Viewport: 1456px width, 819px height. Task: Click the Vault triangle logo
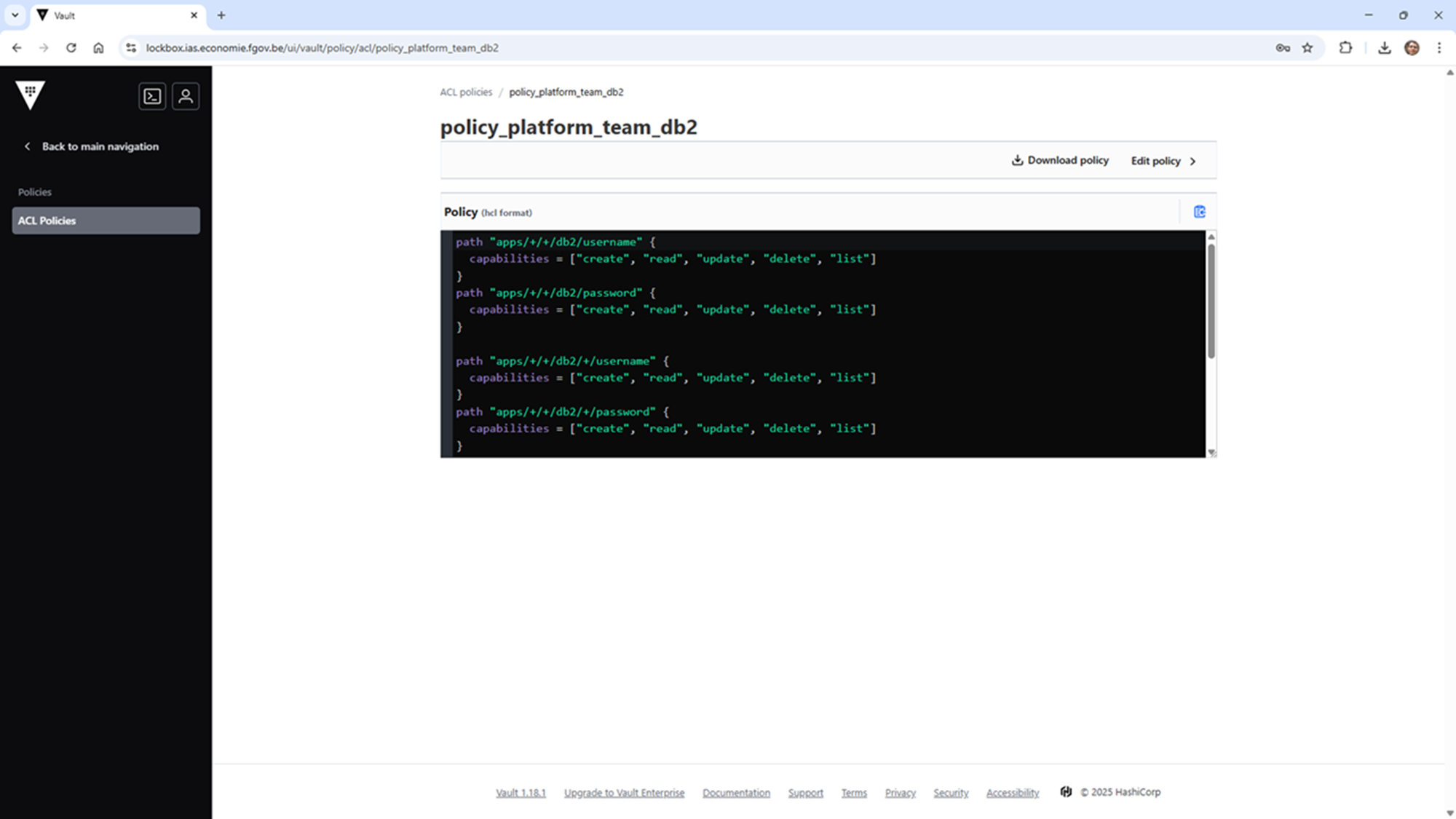31,95
